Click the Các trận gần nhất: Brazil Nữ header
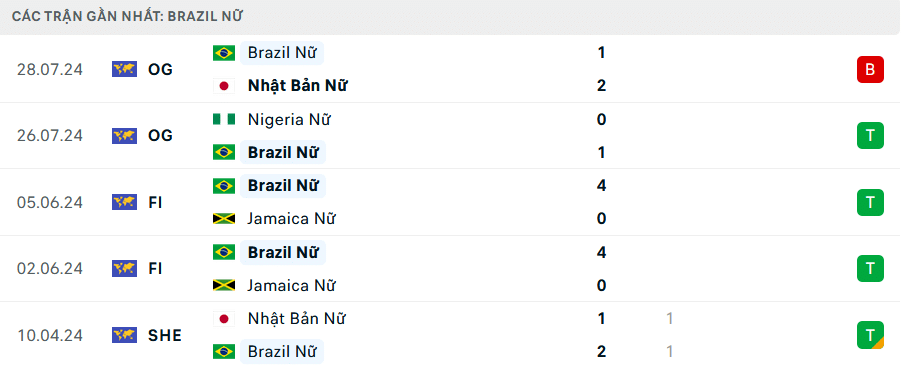This screenshot has width=903, height=377. tap(127, 17)
